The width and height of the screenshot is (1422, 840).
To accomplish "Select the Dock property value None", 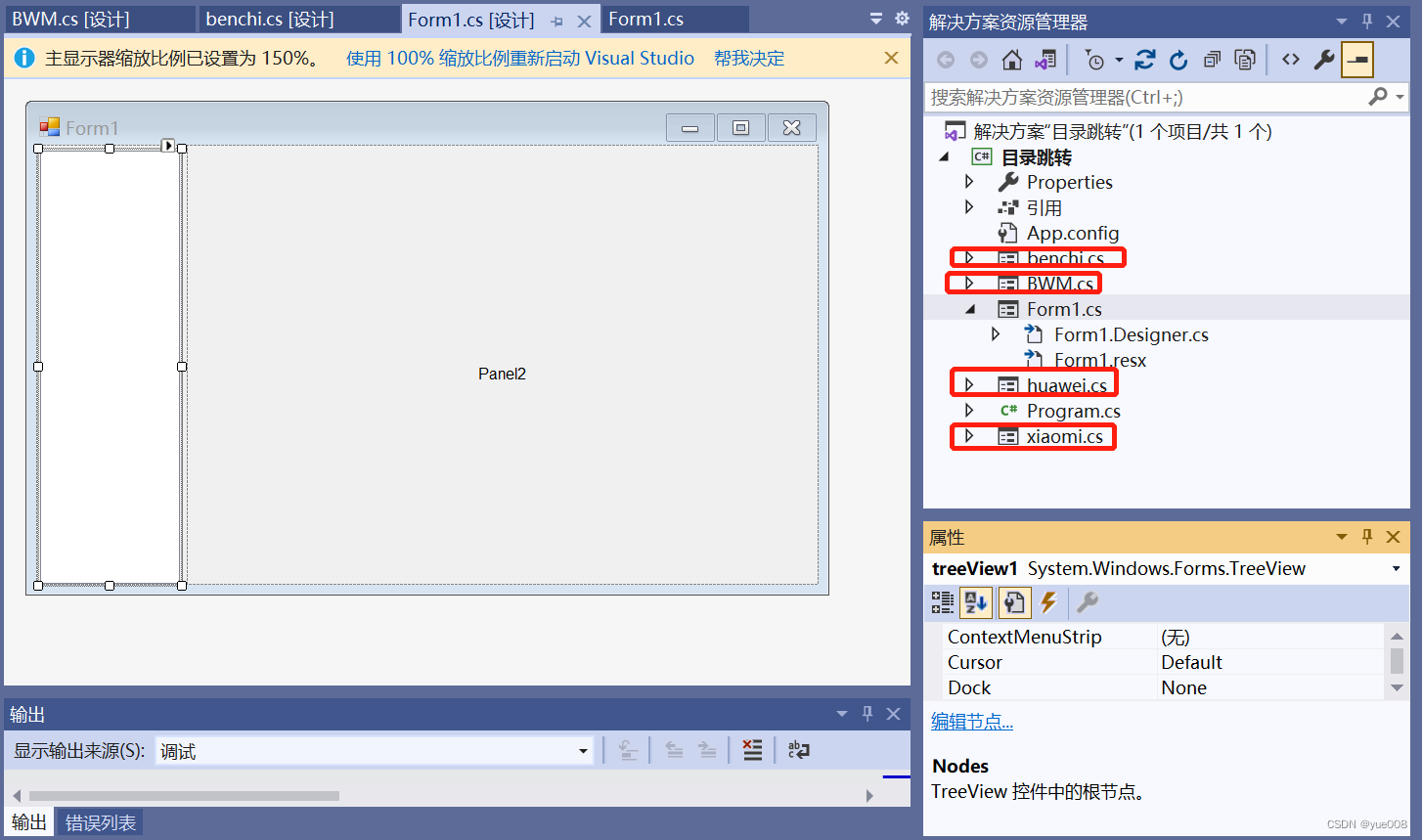I will (1183, 687).
